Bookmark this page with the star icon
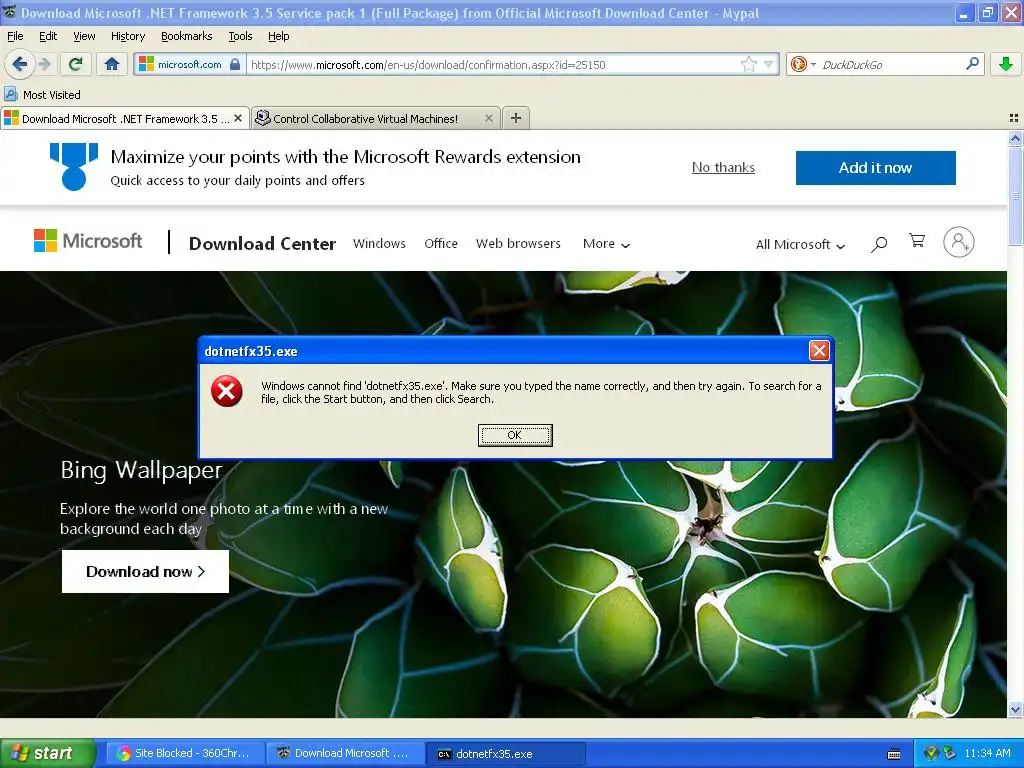Image resolution: width=1024 pixels, height=768 pixels. (x=748, y=64)
